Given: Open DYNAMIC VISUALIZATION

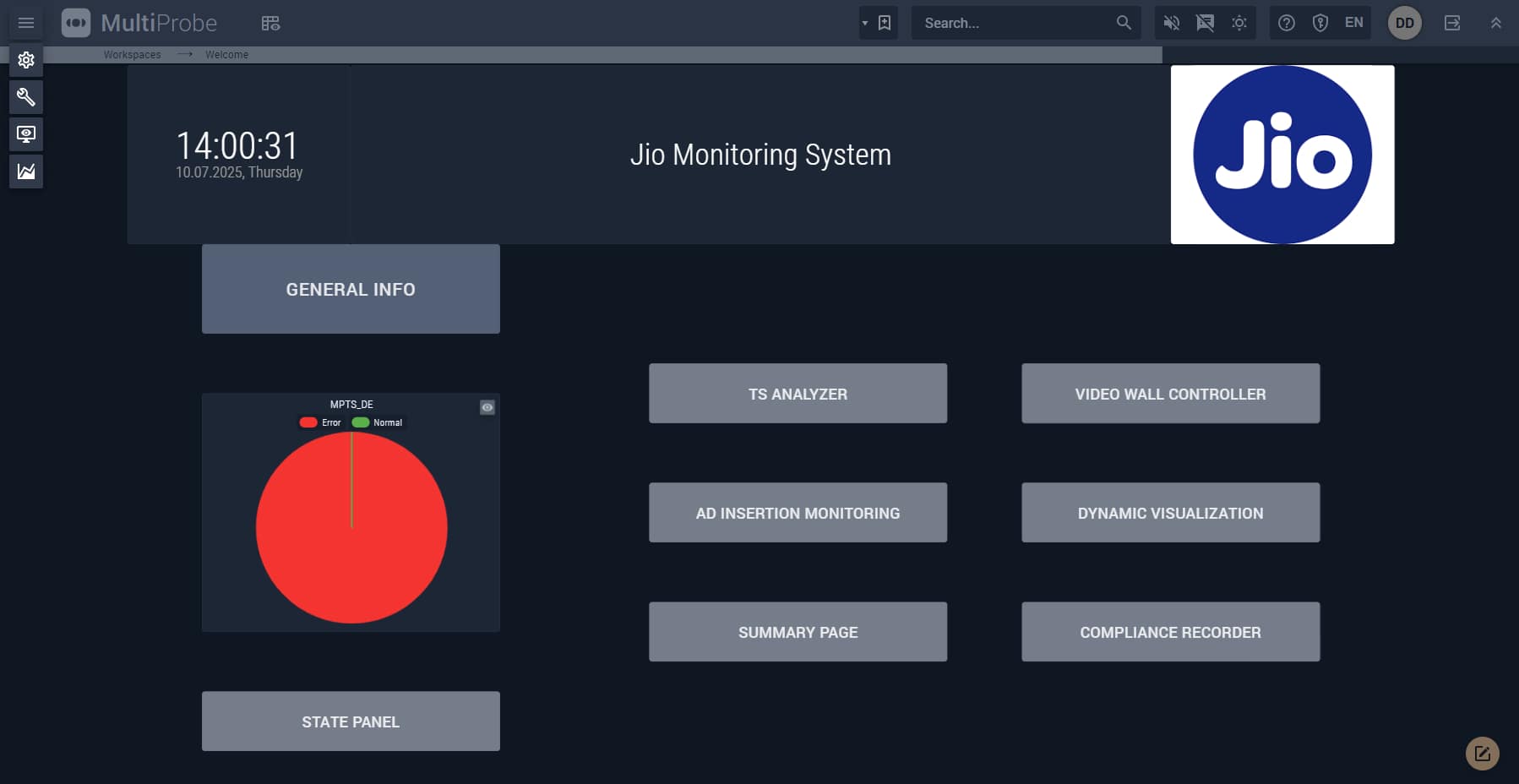Looking at the screenshot, I should coord(1170,513).
